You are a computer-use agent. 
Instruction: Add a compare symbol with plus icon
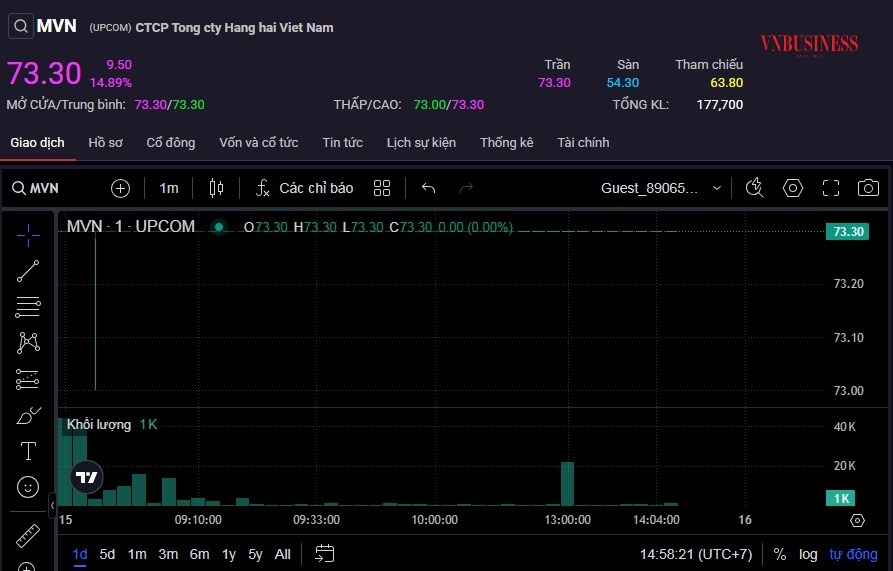tap(120, 188)
